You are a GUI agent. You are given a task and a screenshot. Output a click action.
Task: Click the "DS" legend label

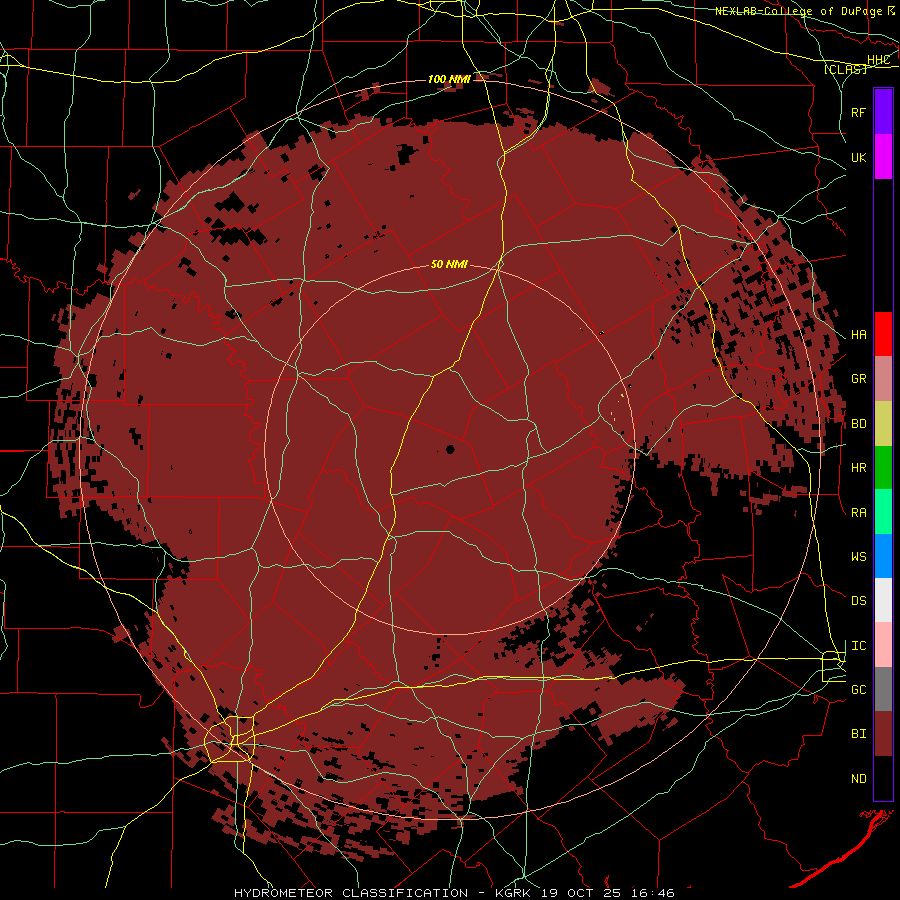pos(858,600)
